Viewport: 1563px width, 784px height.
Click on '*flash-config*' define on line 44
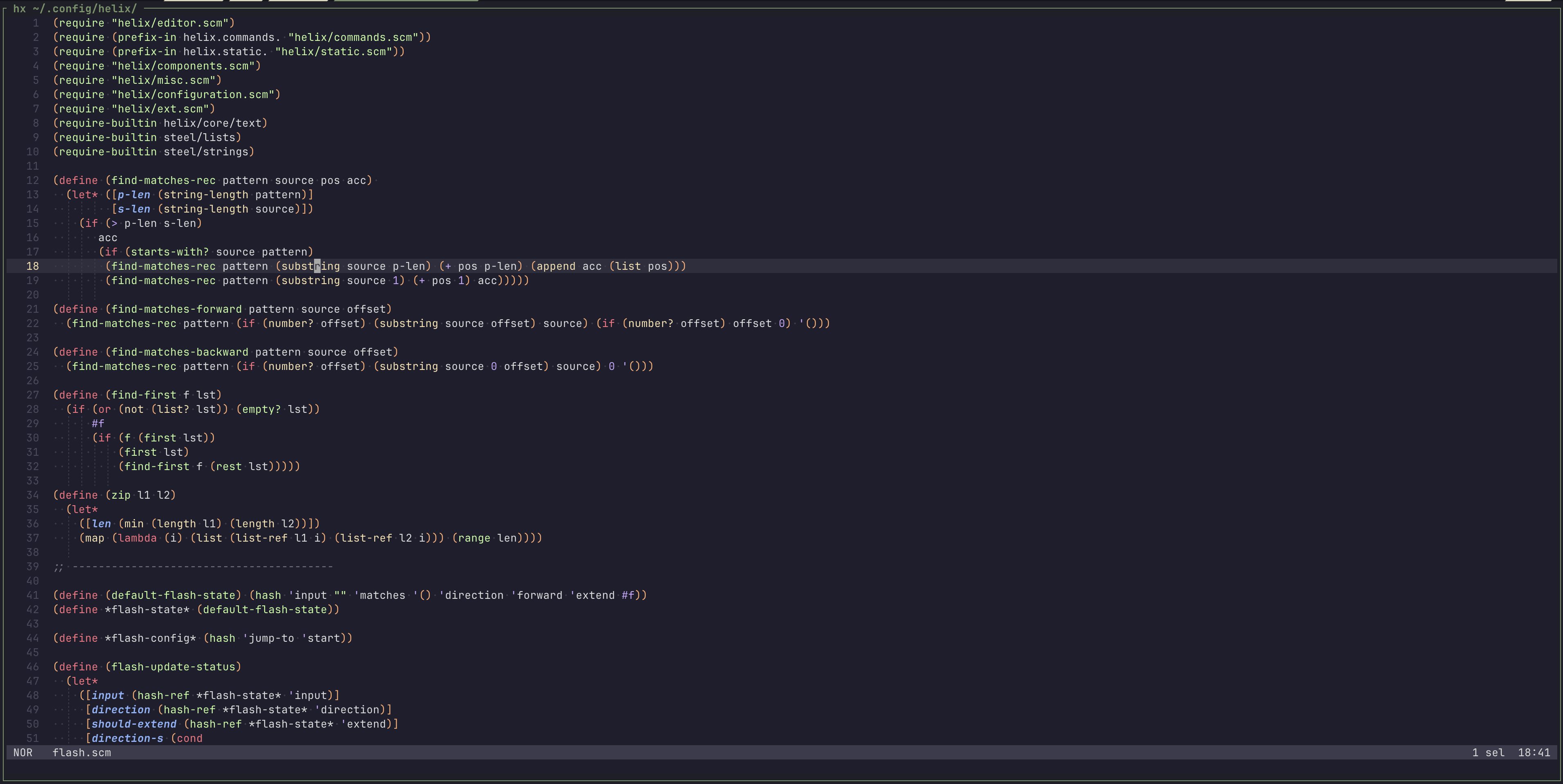(x=150, y=638)
